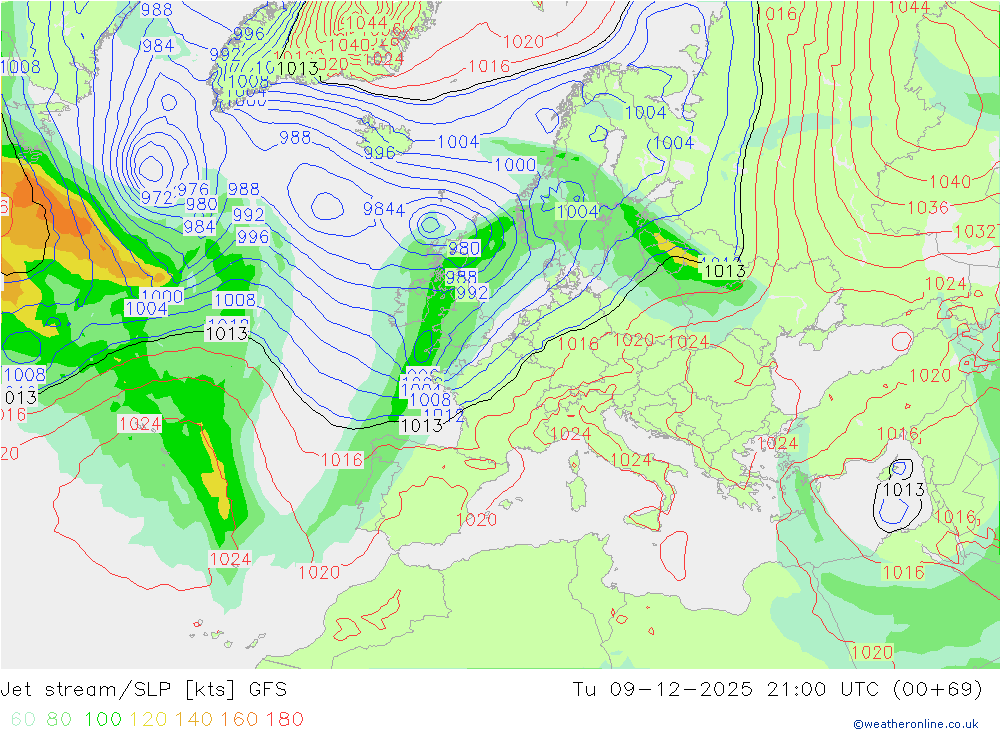This screenshot has height=733, width=1000.
Task: Click the 1008 label off western France
Action: tap(430, 399)
